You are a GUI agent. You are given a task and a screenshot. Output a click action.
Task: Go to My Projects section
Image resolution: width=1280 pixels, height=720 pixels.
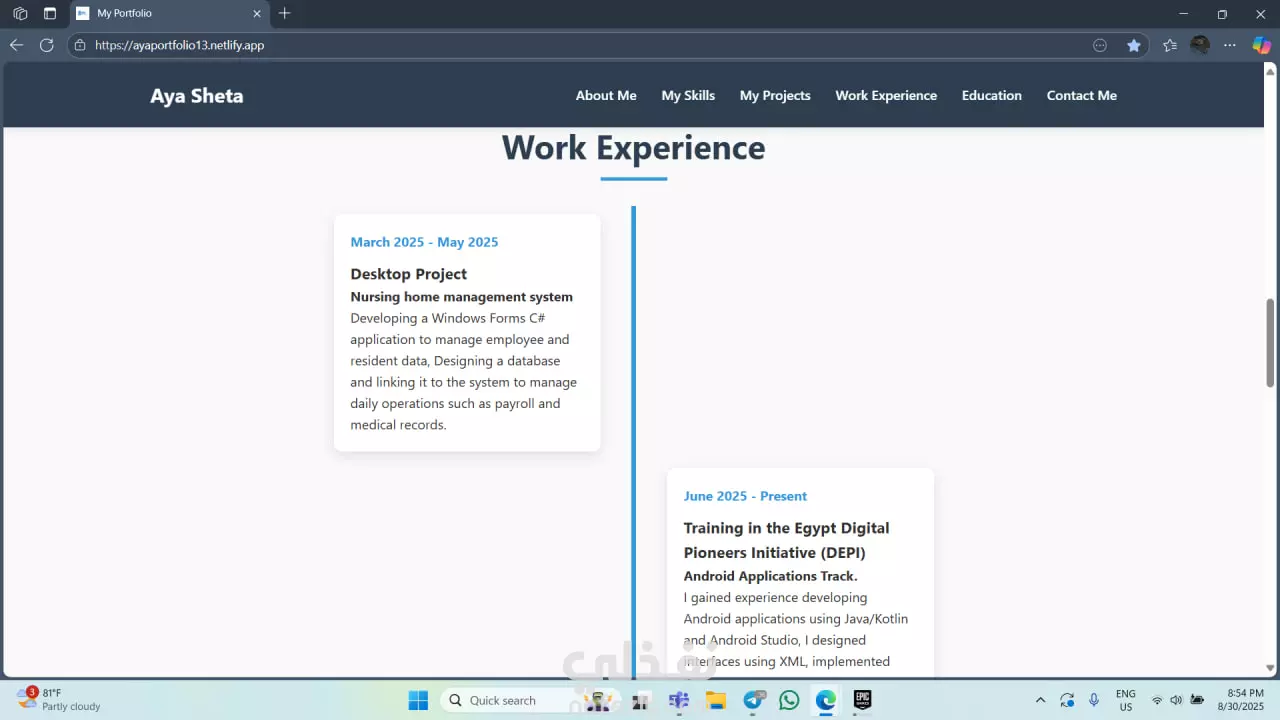(775, 95)
